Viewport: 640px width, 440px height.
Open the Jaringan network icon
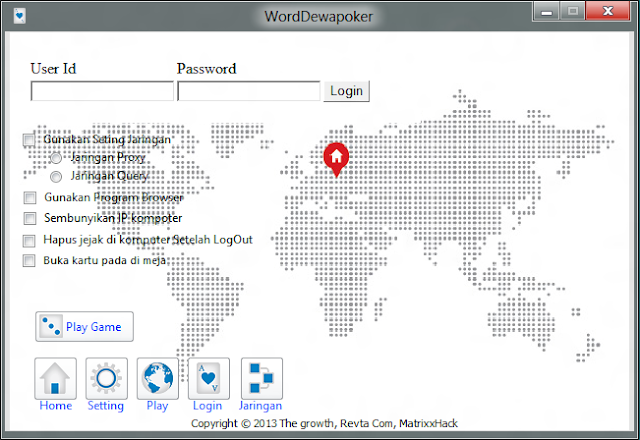point(262,378)
